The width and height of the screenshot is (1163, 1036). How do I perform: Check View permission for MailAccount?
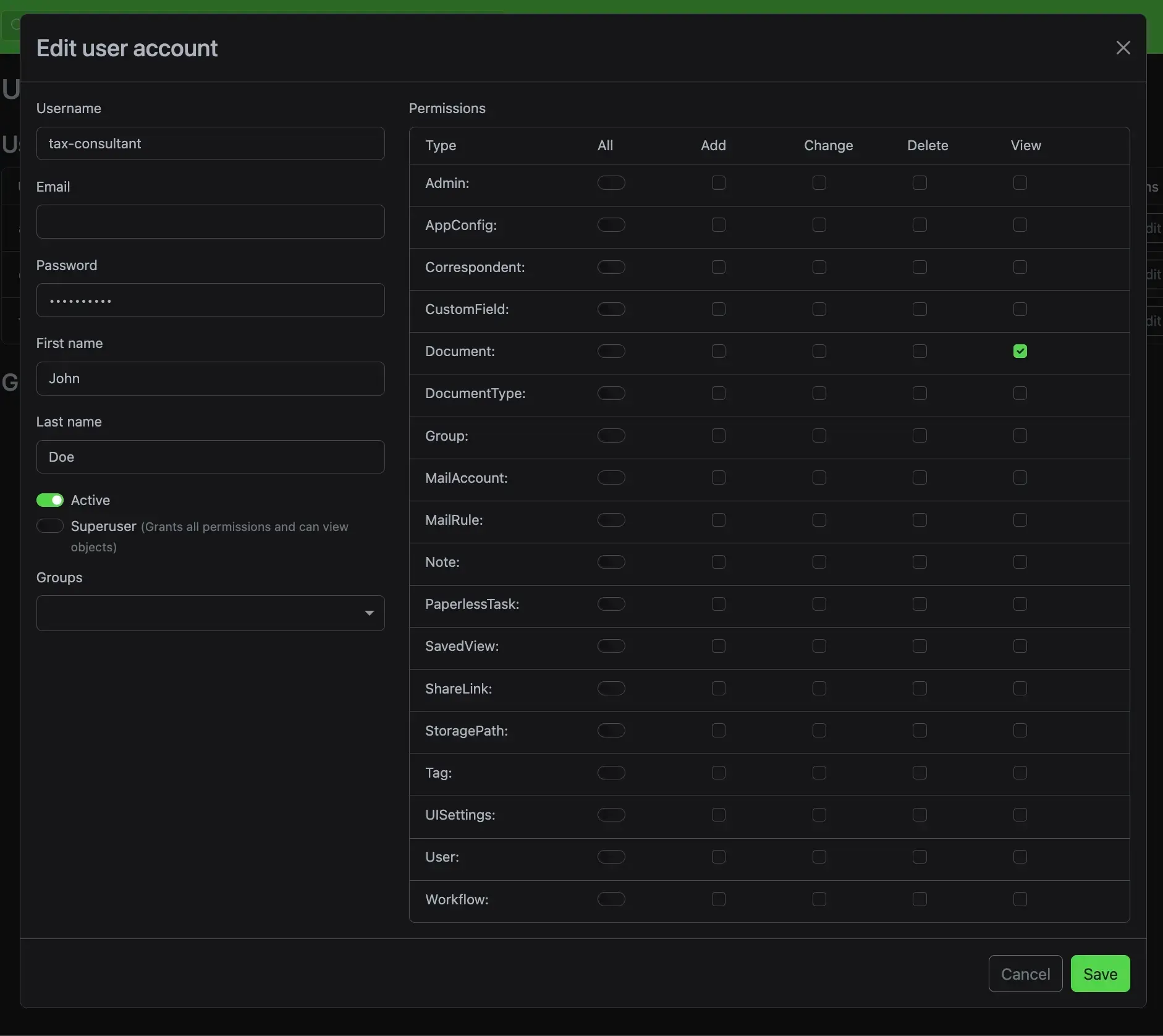pyautogui.click(x=1020, y=478)
